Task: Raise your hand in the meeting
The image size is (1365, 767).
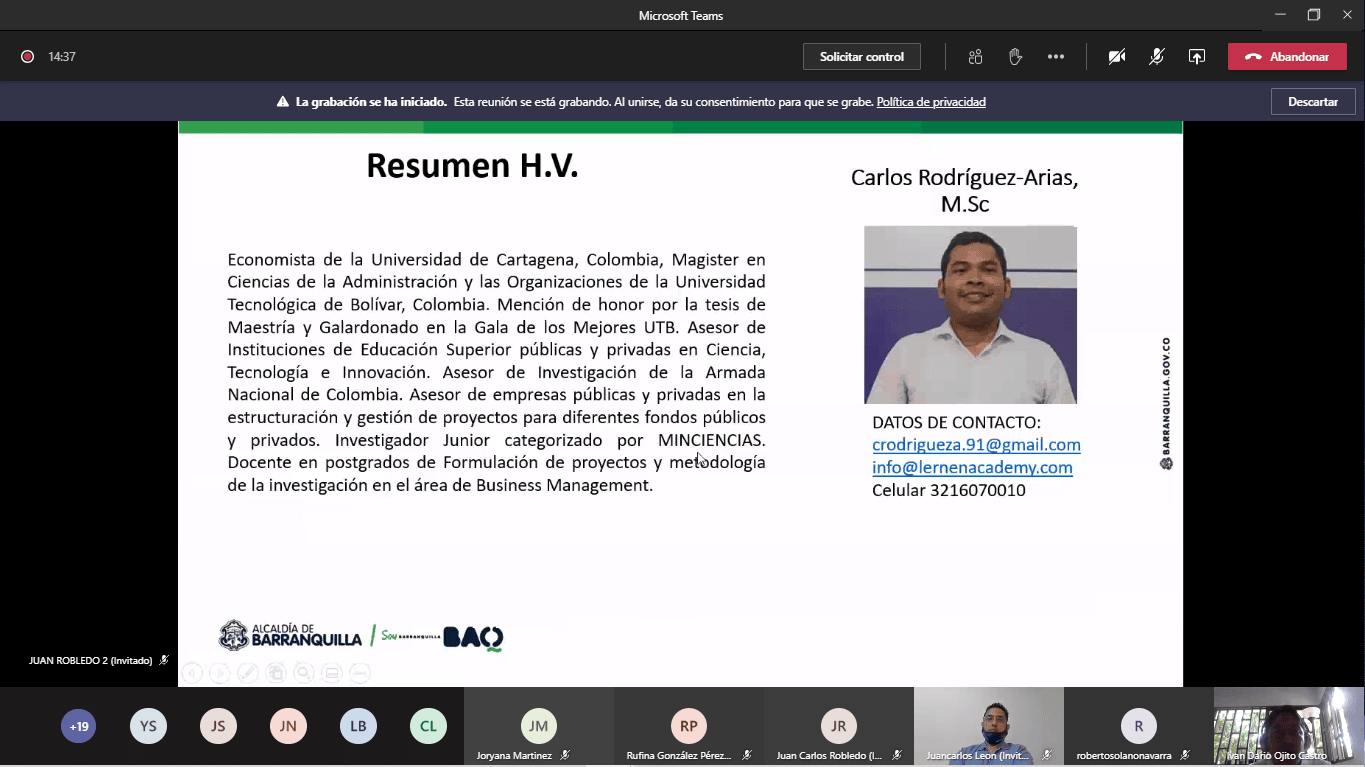Action: coord(1015,57)
